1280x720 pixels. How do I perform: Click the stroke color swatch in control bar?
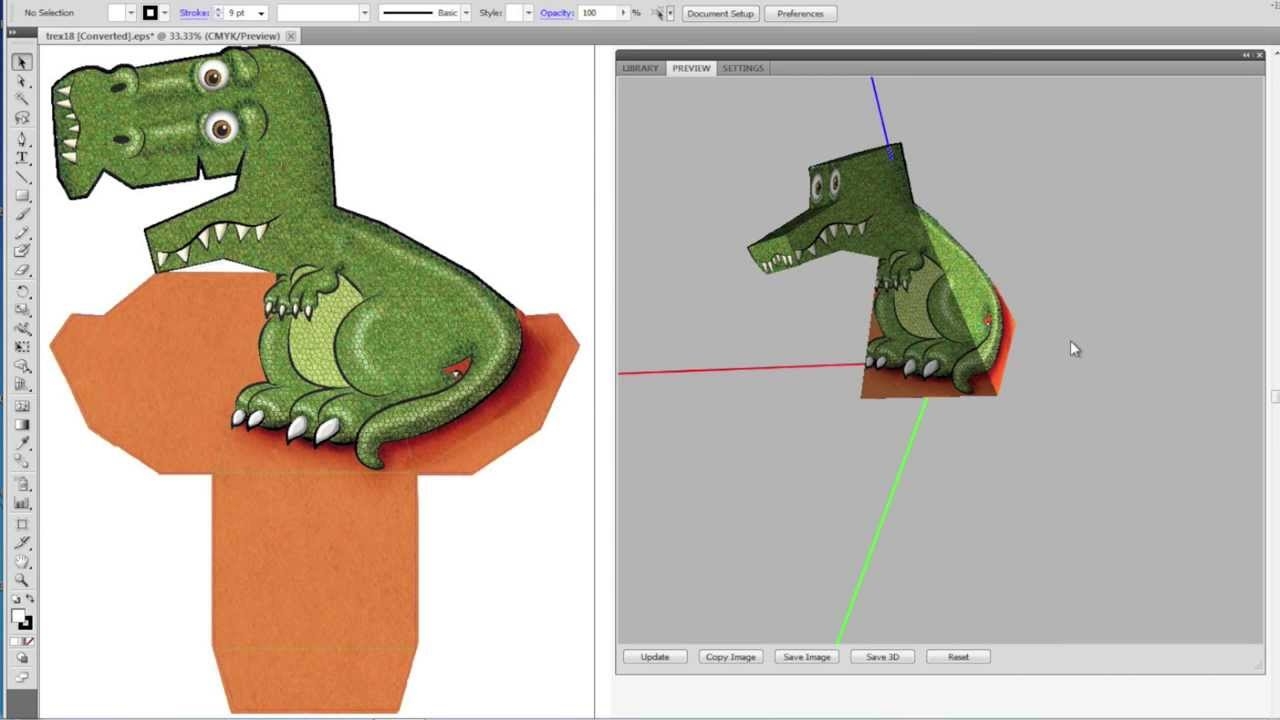150,13
